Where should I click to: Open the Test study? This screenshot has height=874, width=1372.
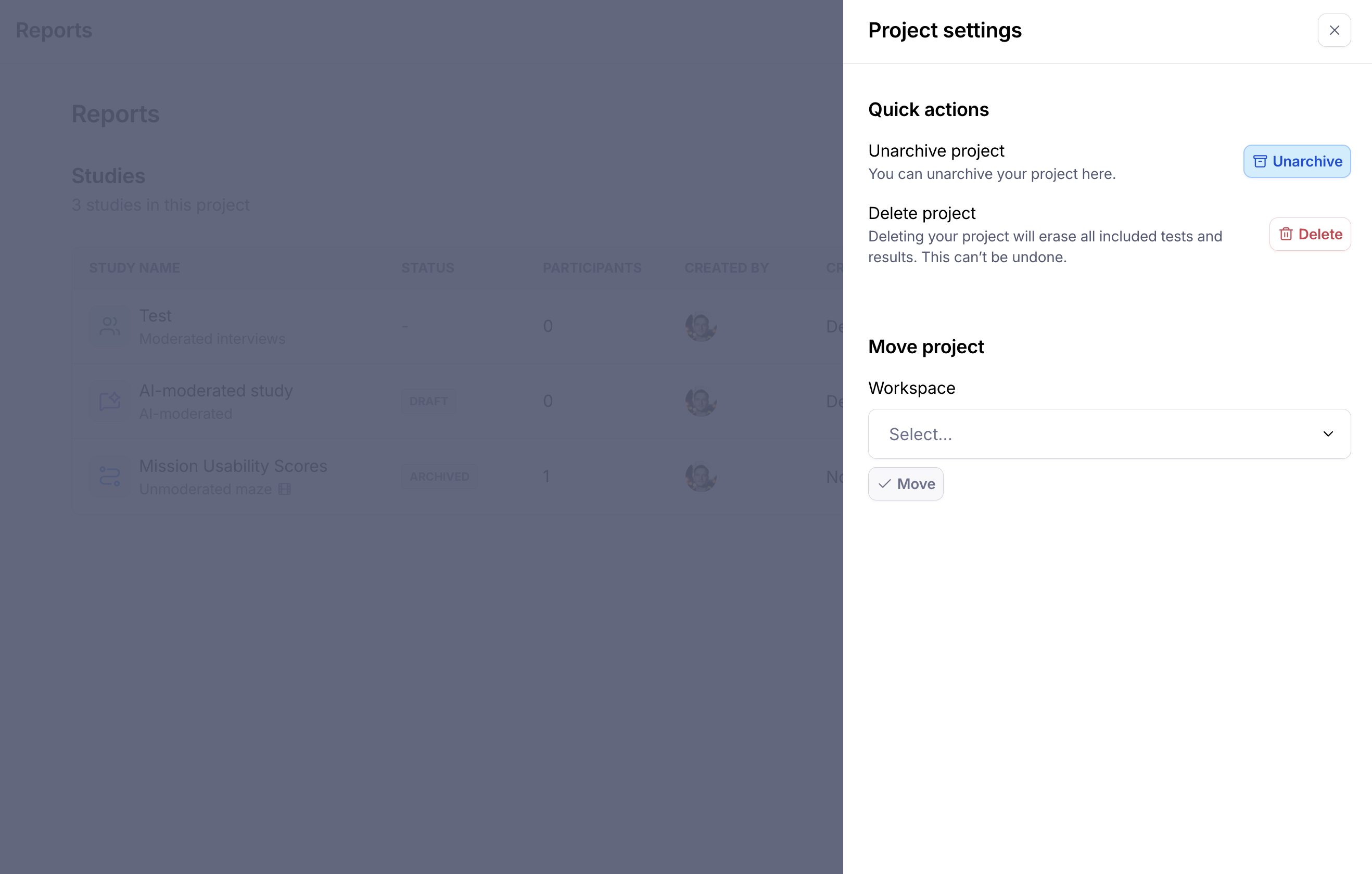click(155, 316)
